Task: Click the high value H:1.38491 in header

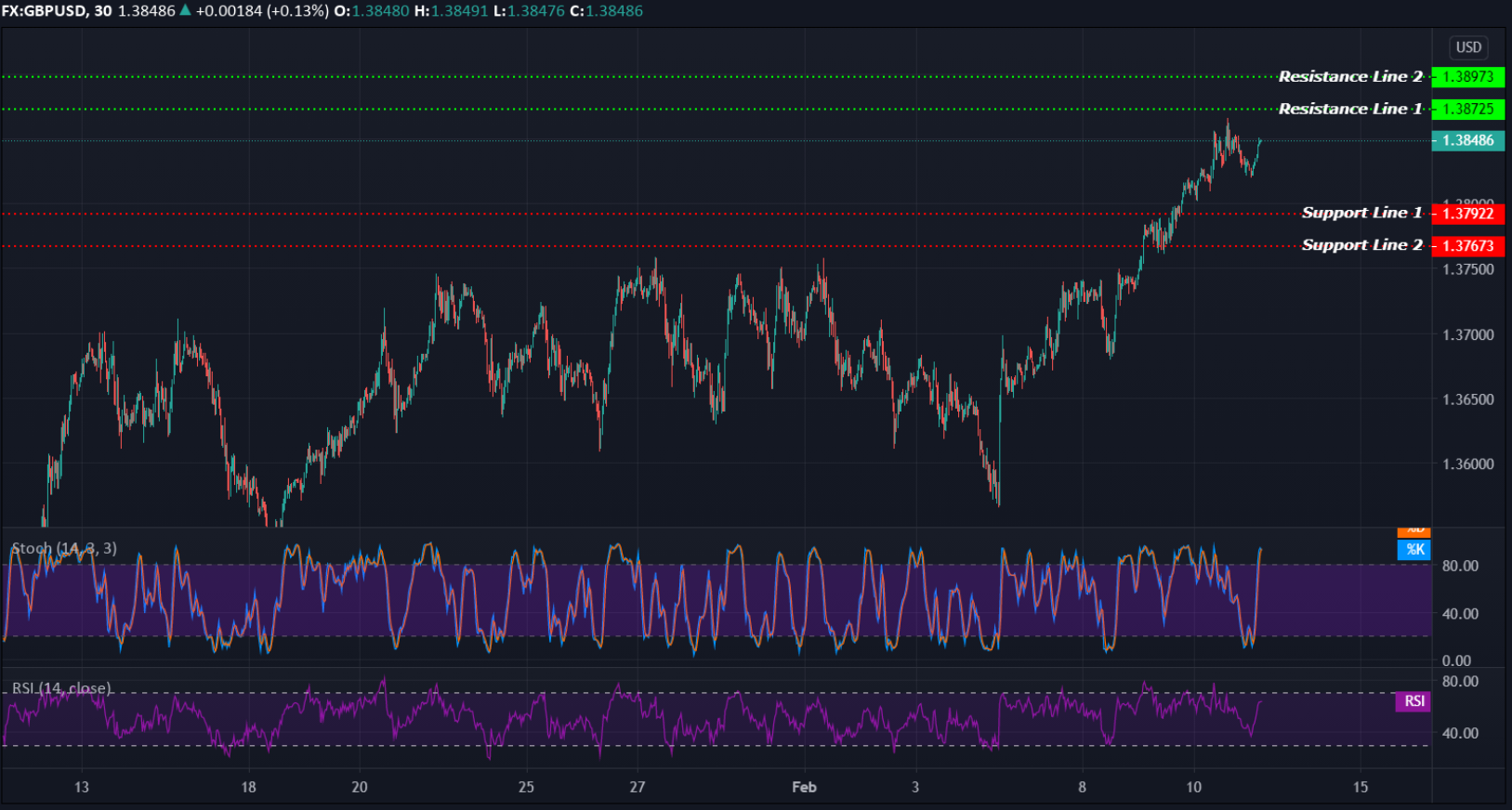Action: tap(452, 11)
